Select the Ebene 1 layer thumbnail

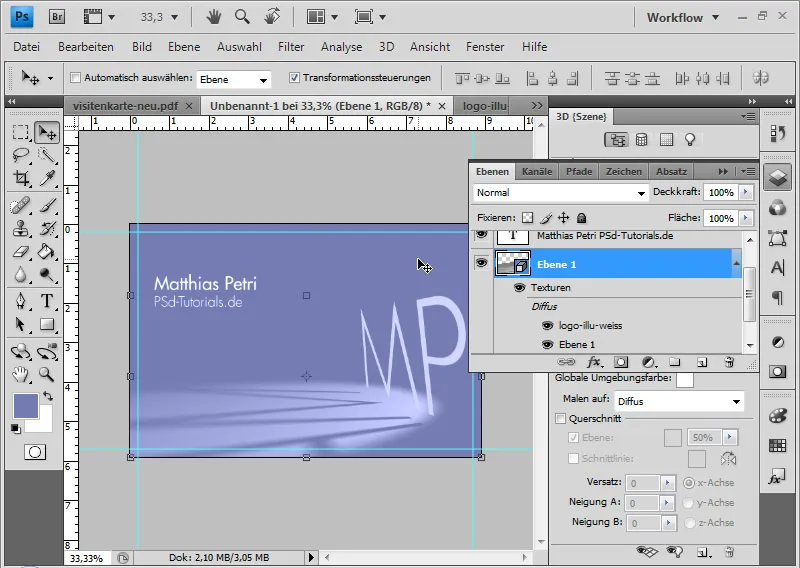point(512,263)
